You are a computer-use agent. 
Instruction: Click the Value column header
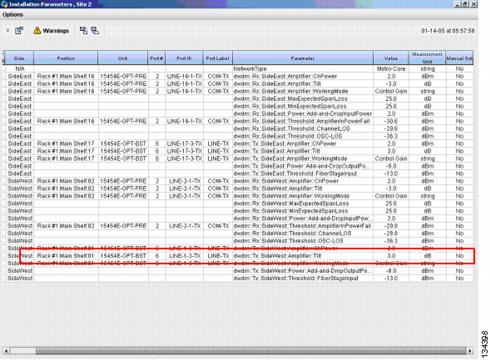pyautogui.click(x=391, y=58)
